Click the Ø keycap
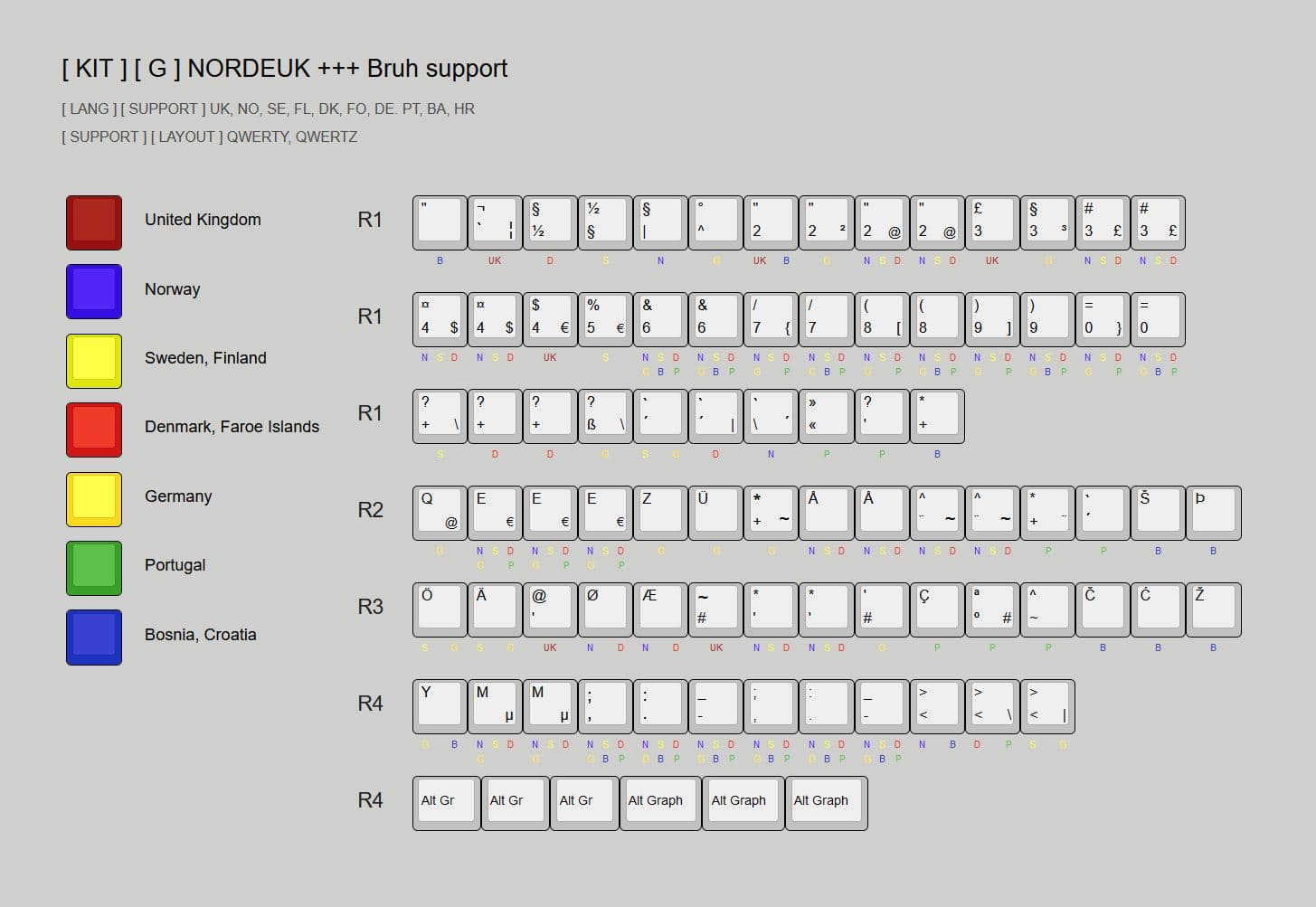This screenshot has width=1316, height=907. pyautogui.click(x=604, y=608)
